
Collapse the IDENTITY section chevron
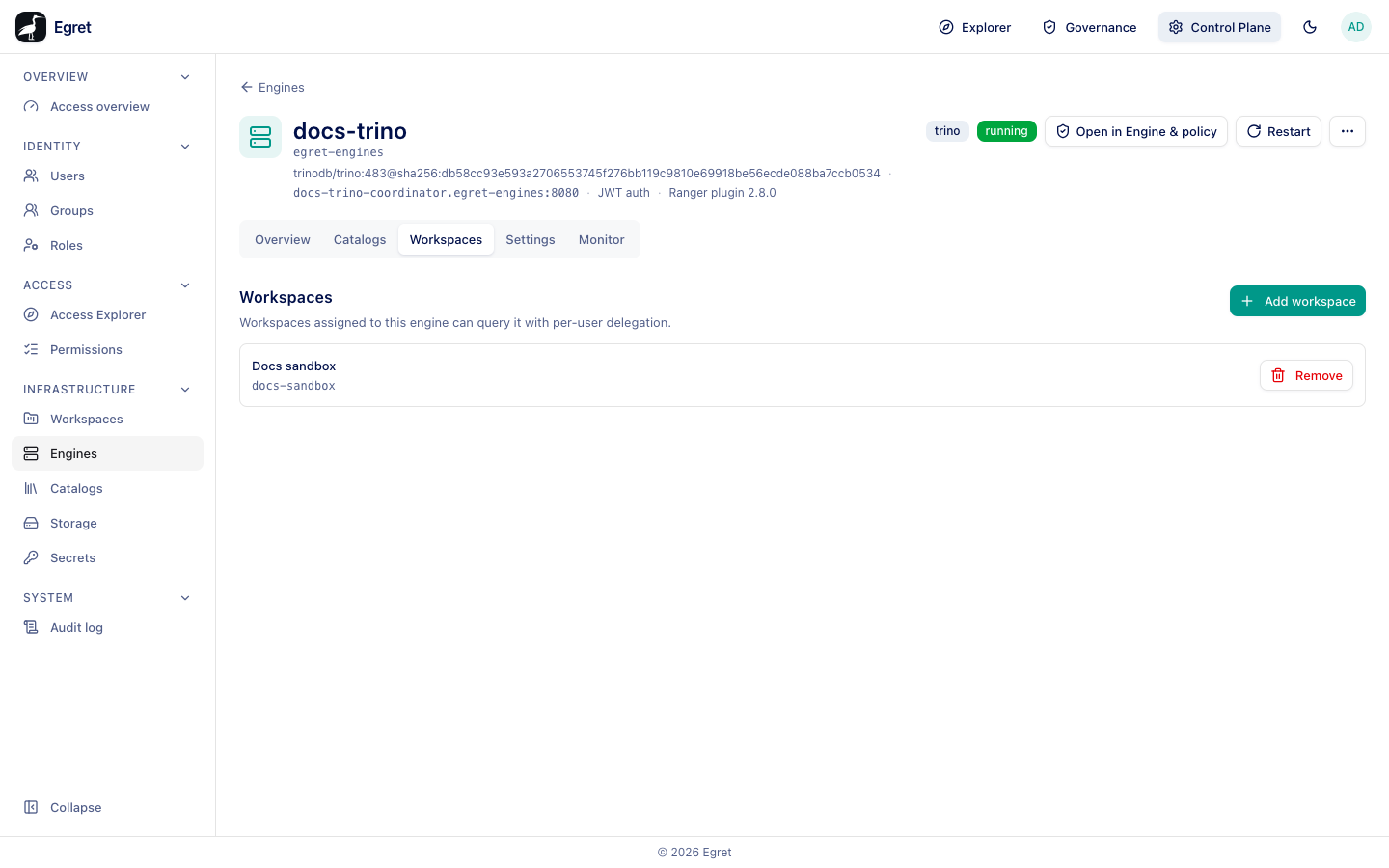coord(185,147)
